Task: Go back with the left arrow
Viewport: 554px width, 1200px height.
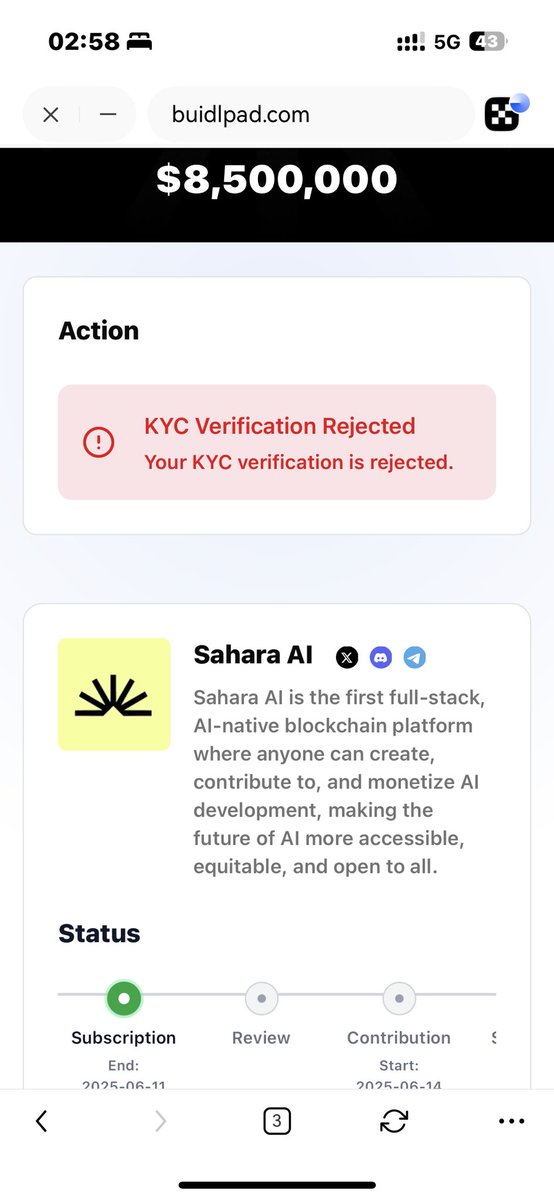Action: pos(41,1121)
